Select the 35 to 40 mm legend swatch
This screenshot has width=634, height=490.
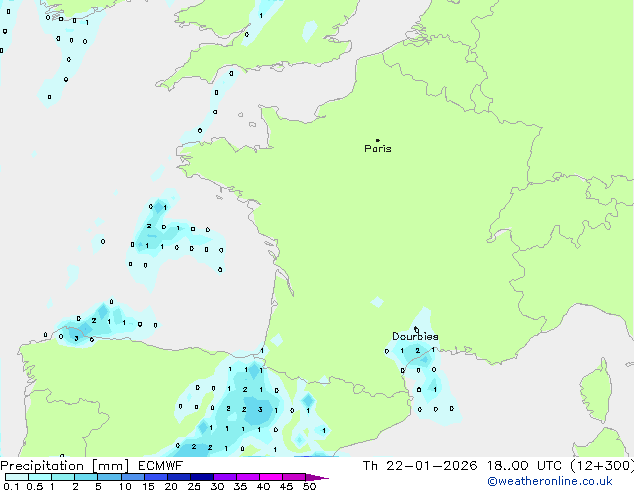pos(247,477)
